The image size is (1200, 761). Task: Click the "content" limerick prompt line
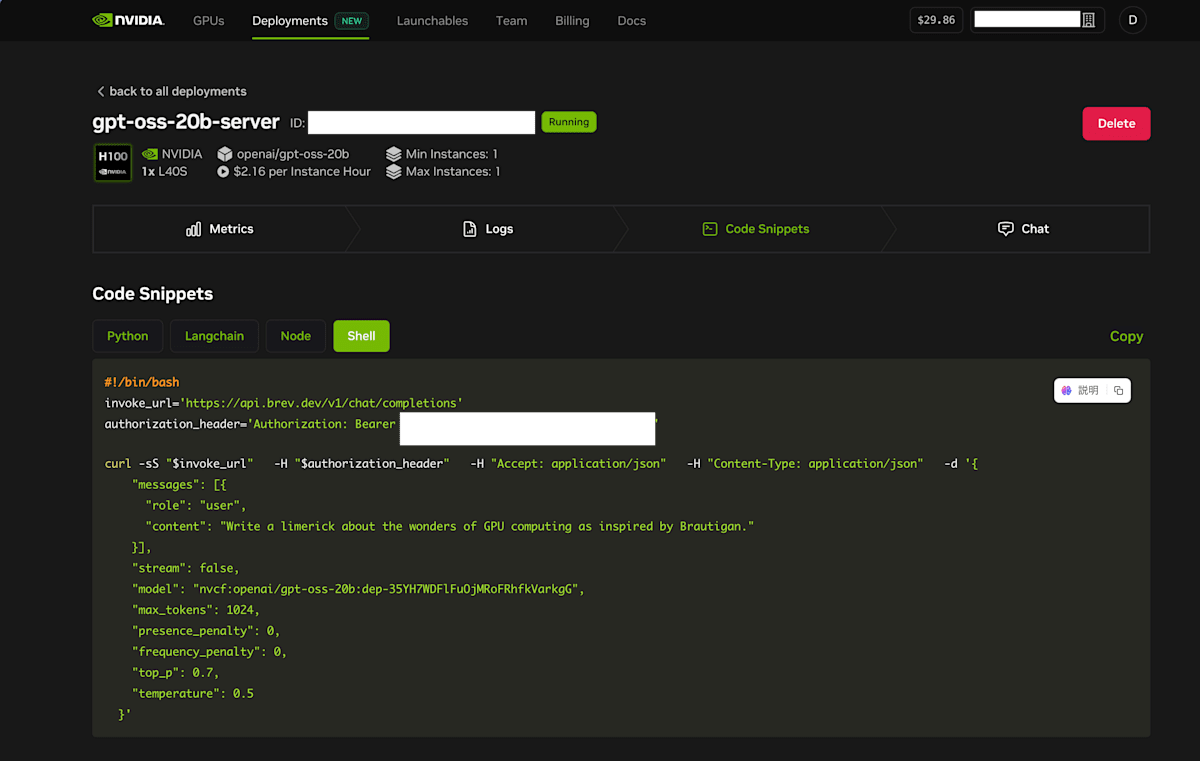click(450, 526)
